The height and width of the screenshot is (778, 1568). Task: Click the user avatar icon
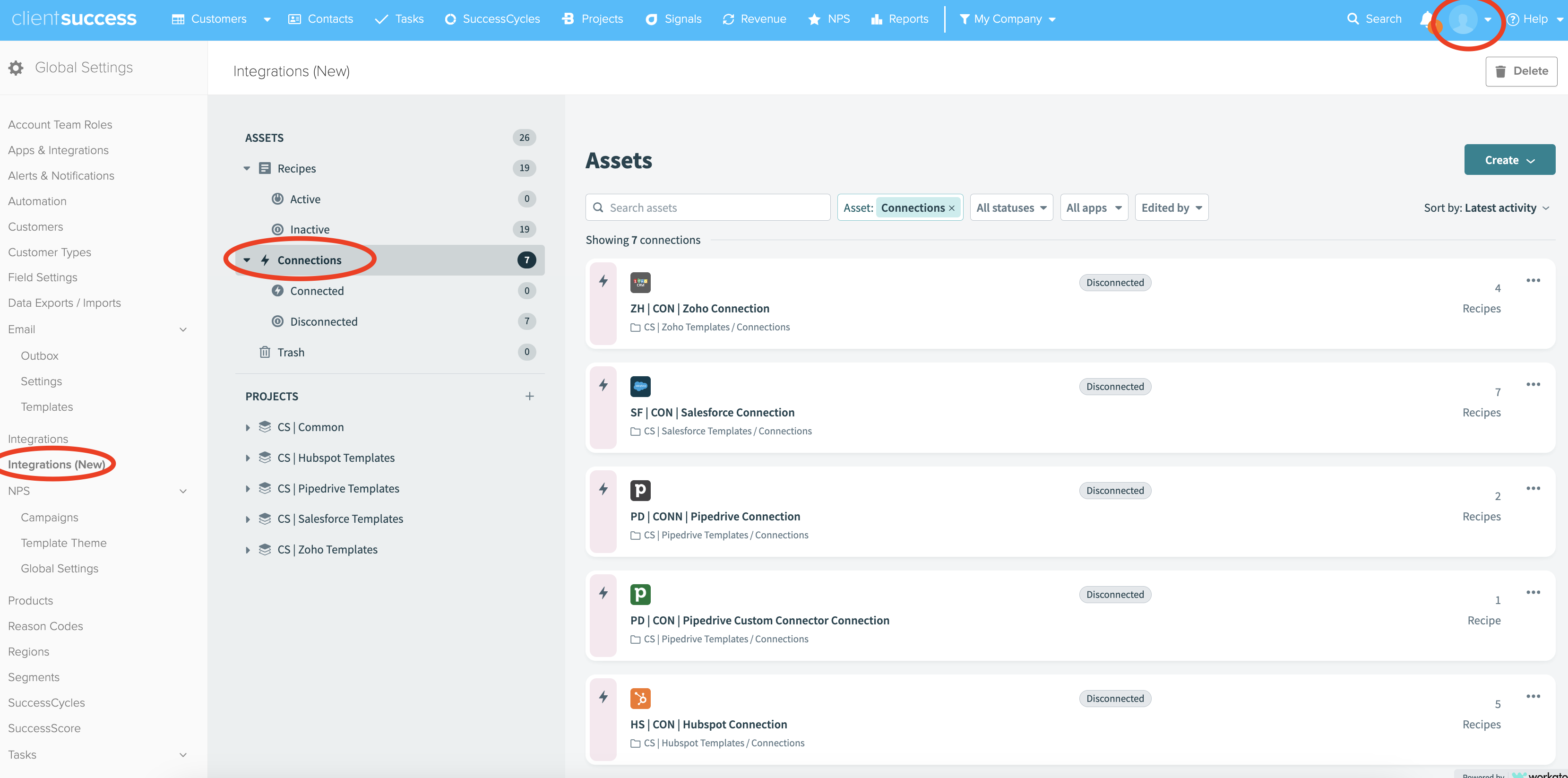(1463, 19)
